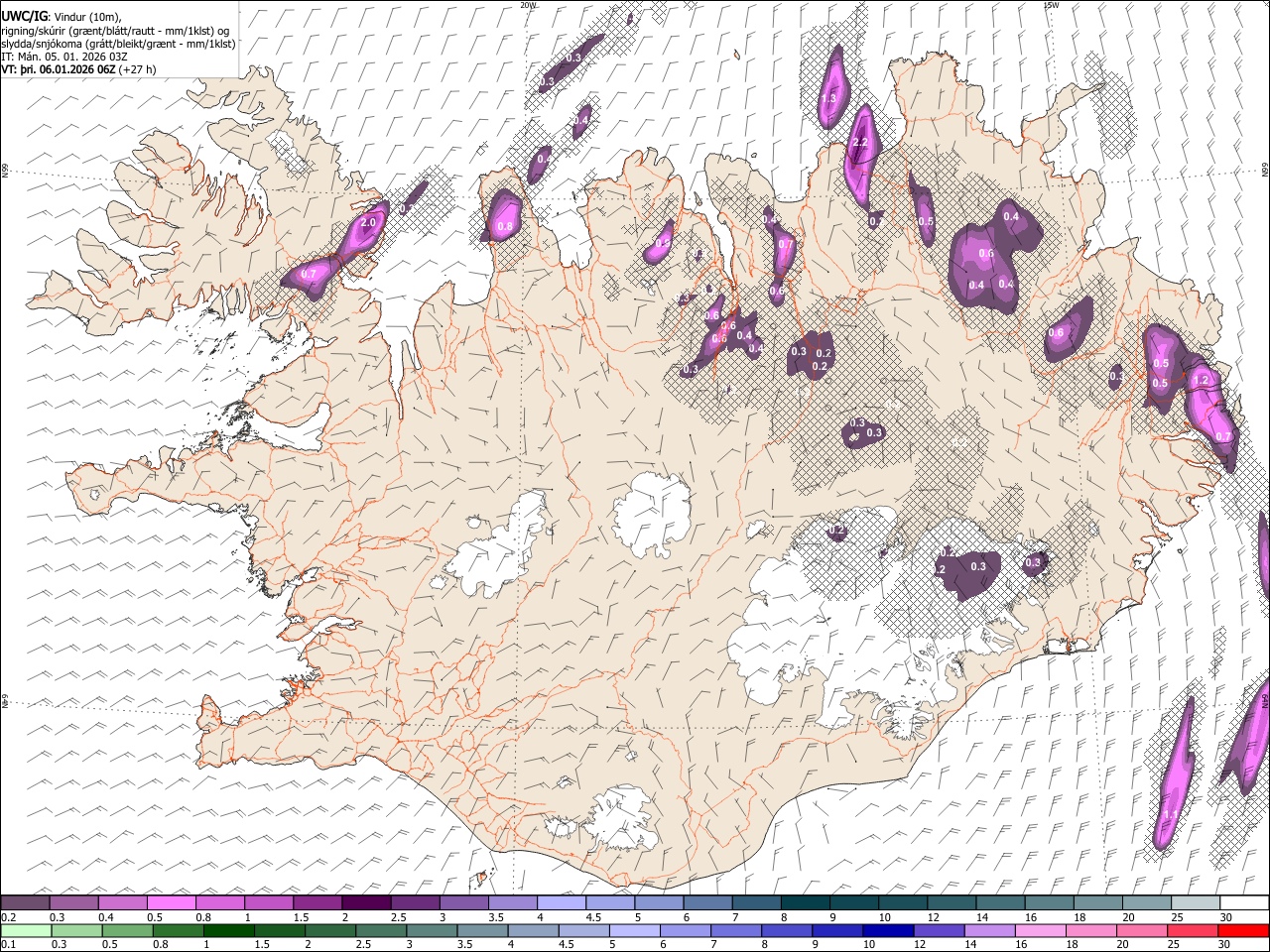Select the 2–2.5 darkest purple swatch, top legend

click(366, 902)
